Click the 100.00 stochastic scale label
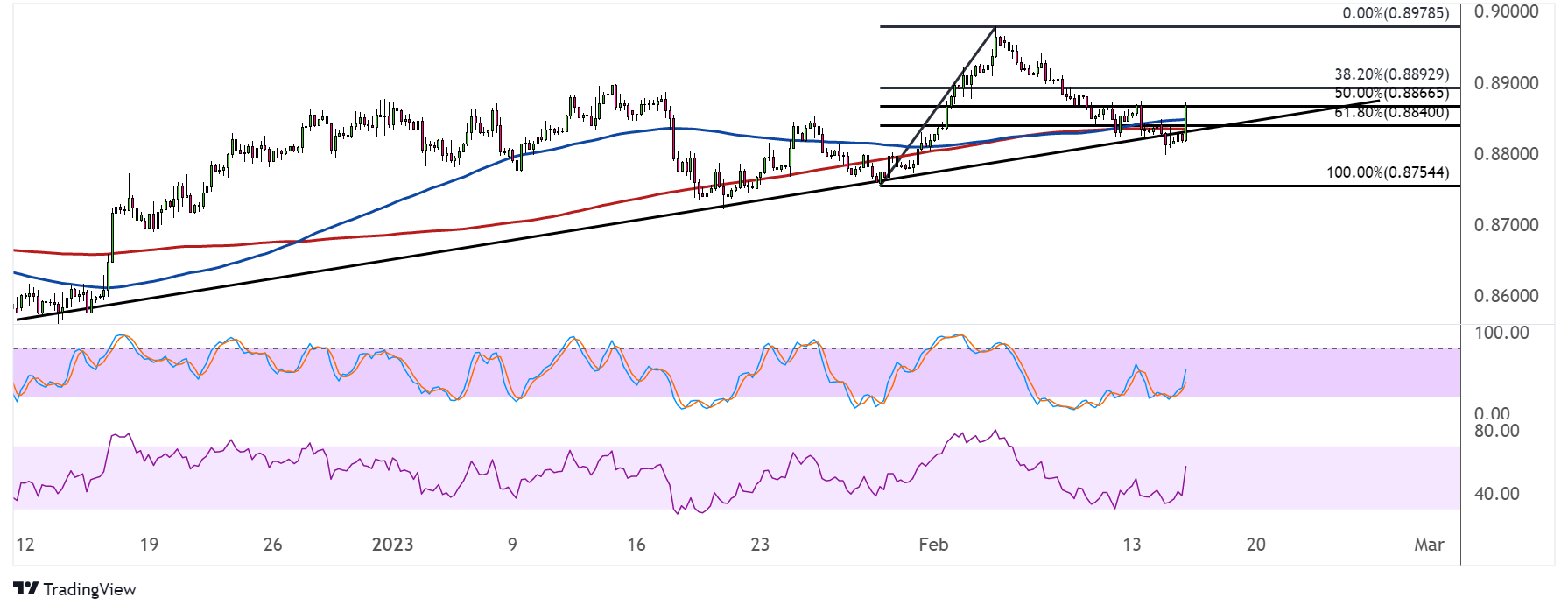This screenshot has width=1568, height=612. click(1501, 333)
